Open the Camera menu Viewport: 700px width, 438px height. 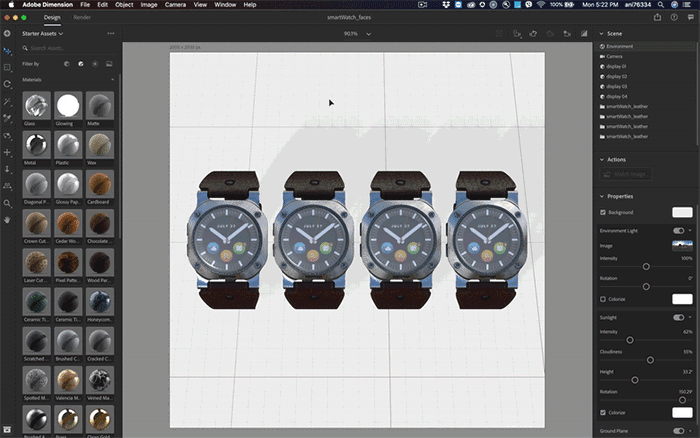click(x=175, y=4)
